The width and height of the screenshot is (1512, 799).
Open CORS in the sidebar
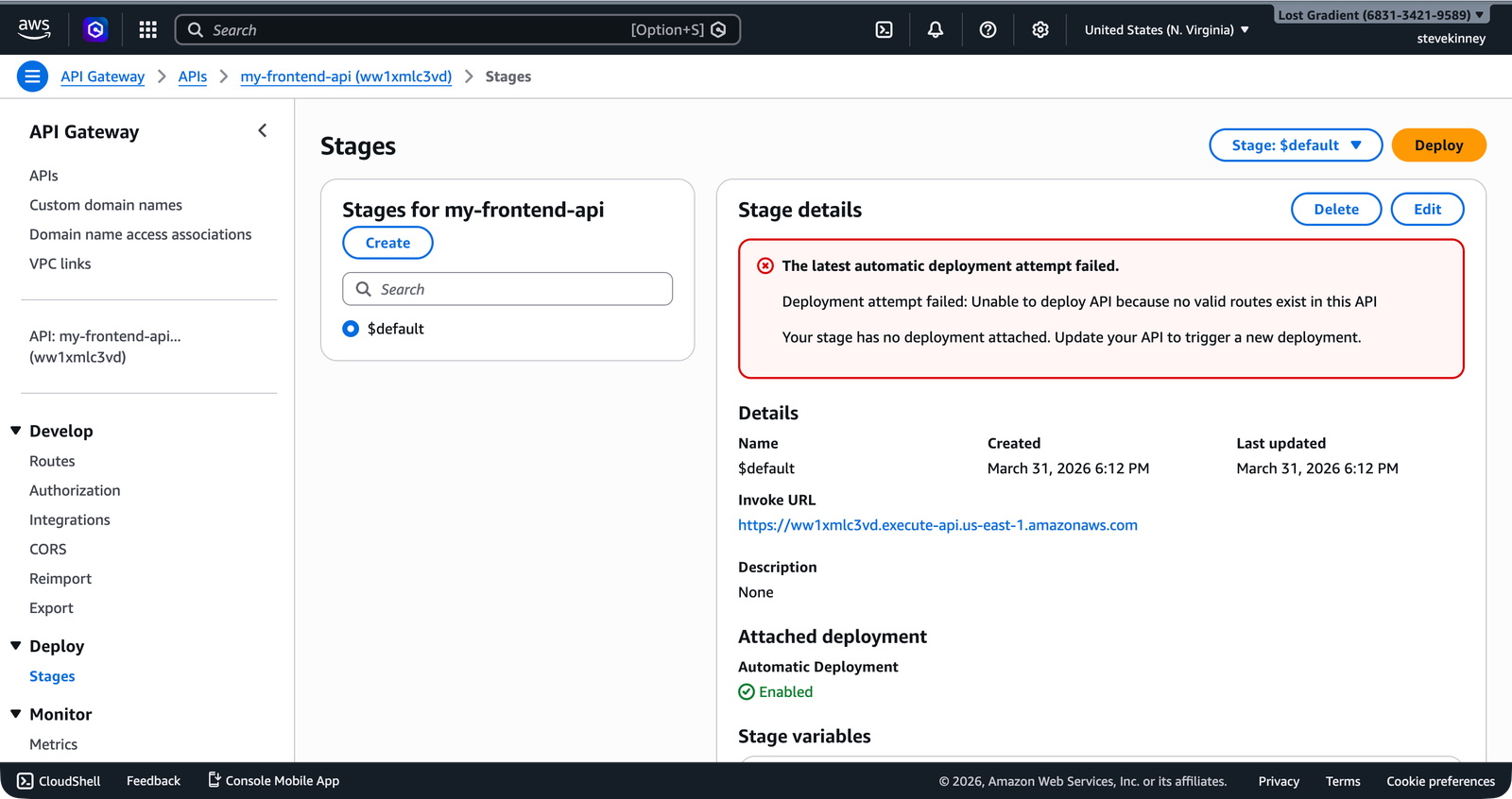(x=48, y=549)
